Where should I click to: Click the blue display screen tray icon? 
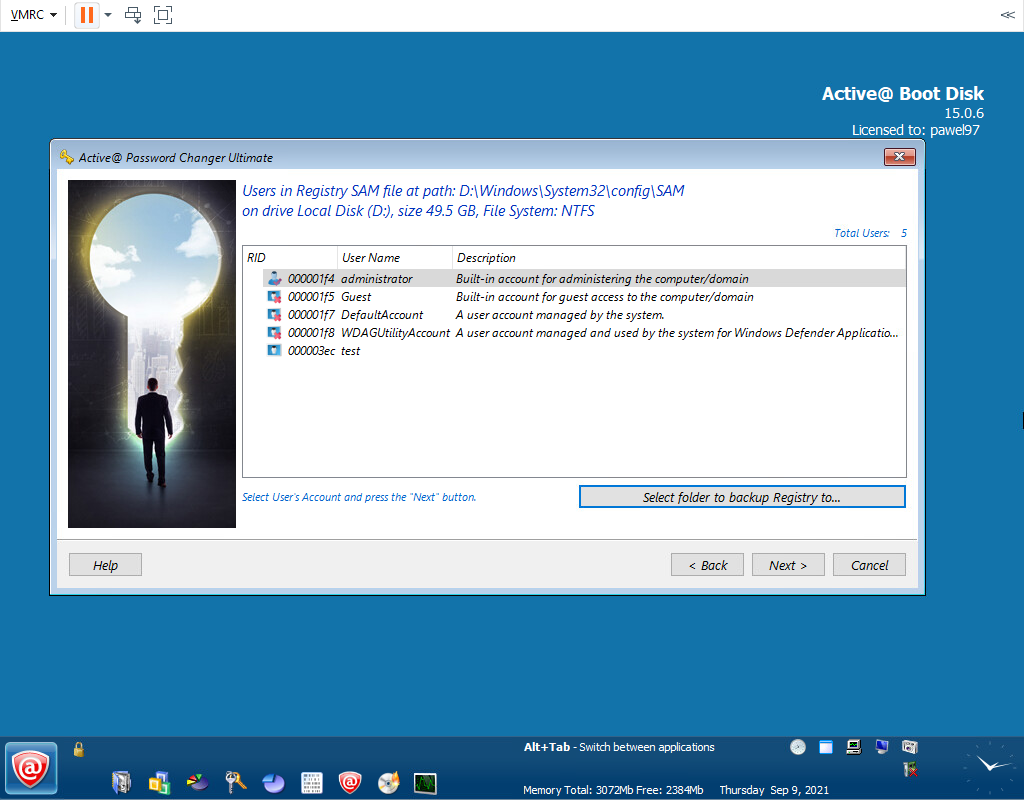(x=882, y=747)
